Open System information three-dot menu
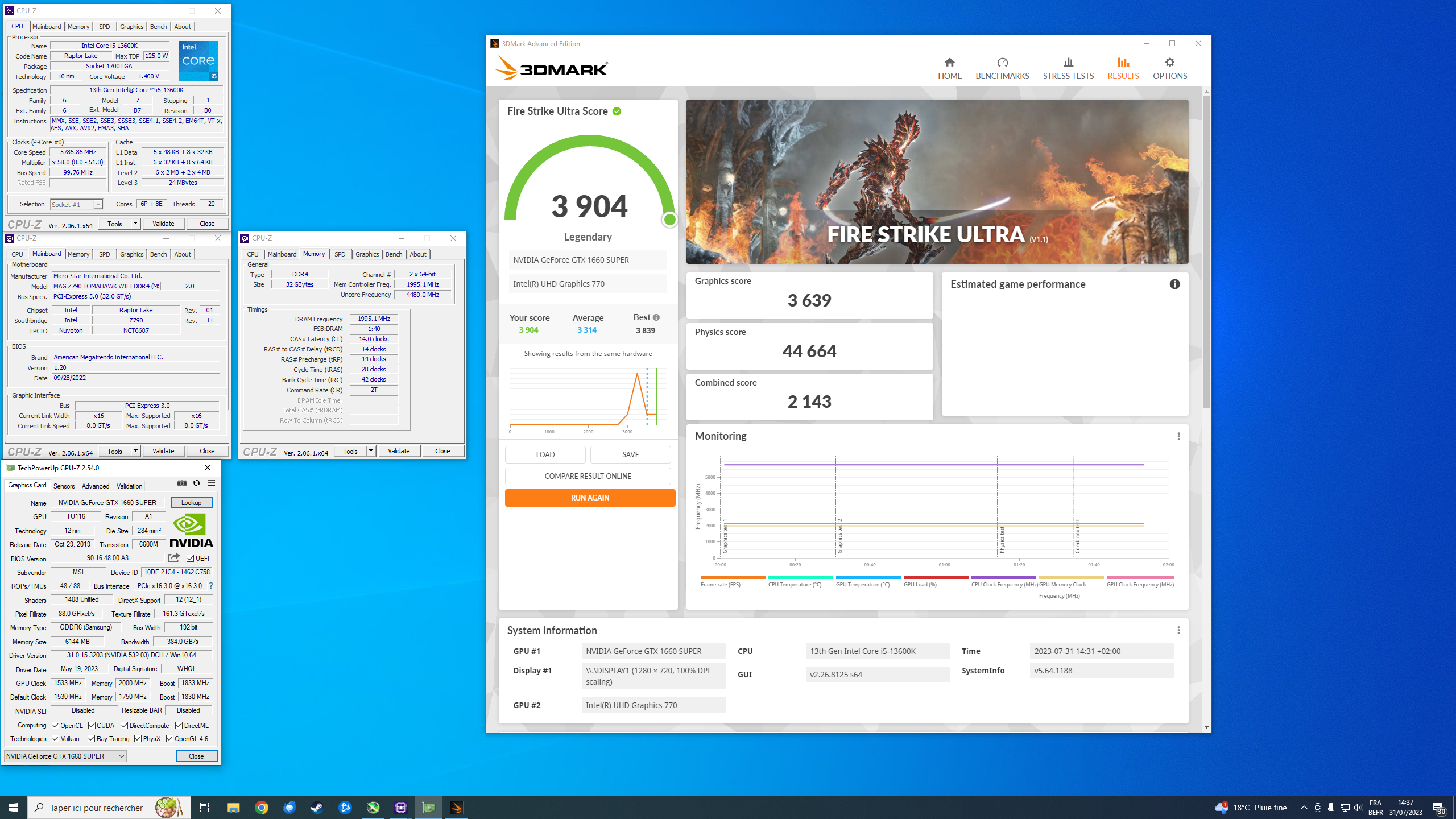 [x=1178, y=630]
